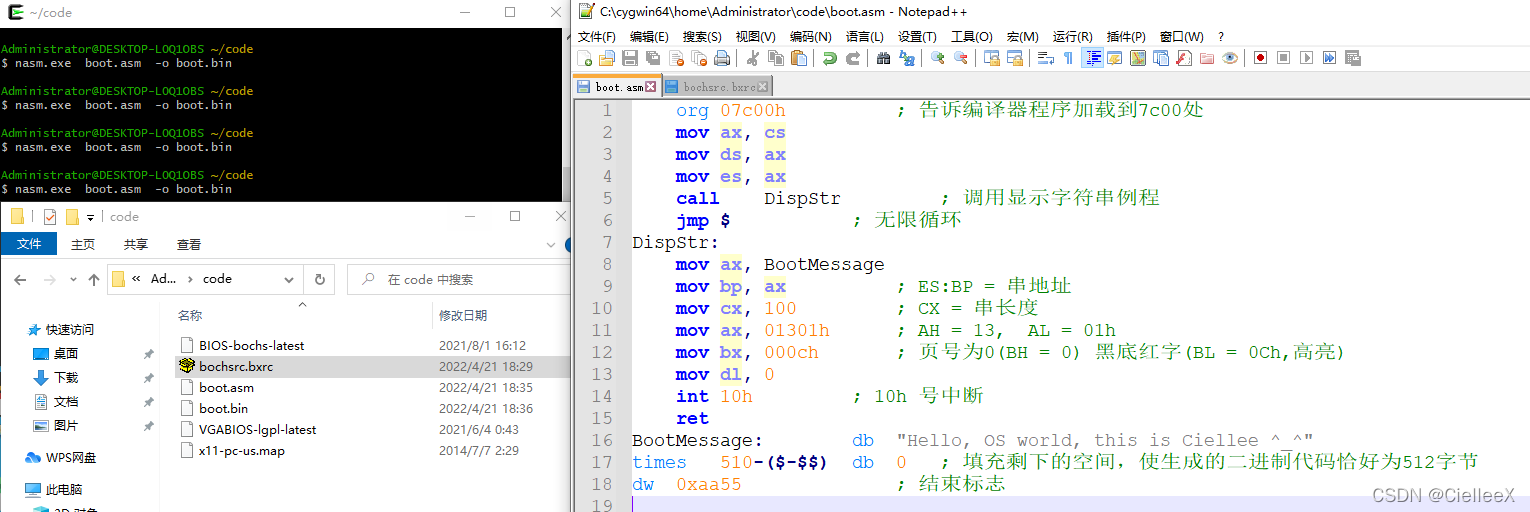Click the Stop Recording macro icon
The height and width of the screenshot is (512, 1530).
[x=1283, y=58]
